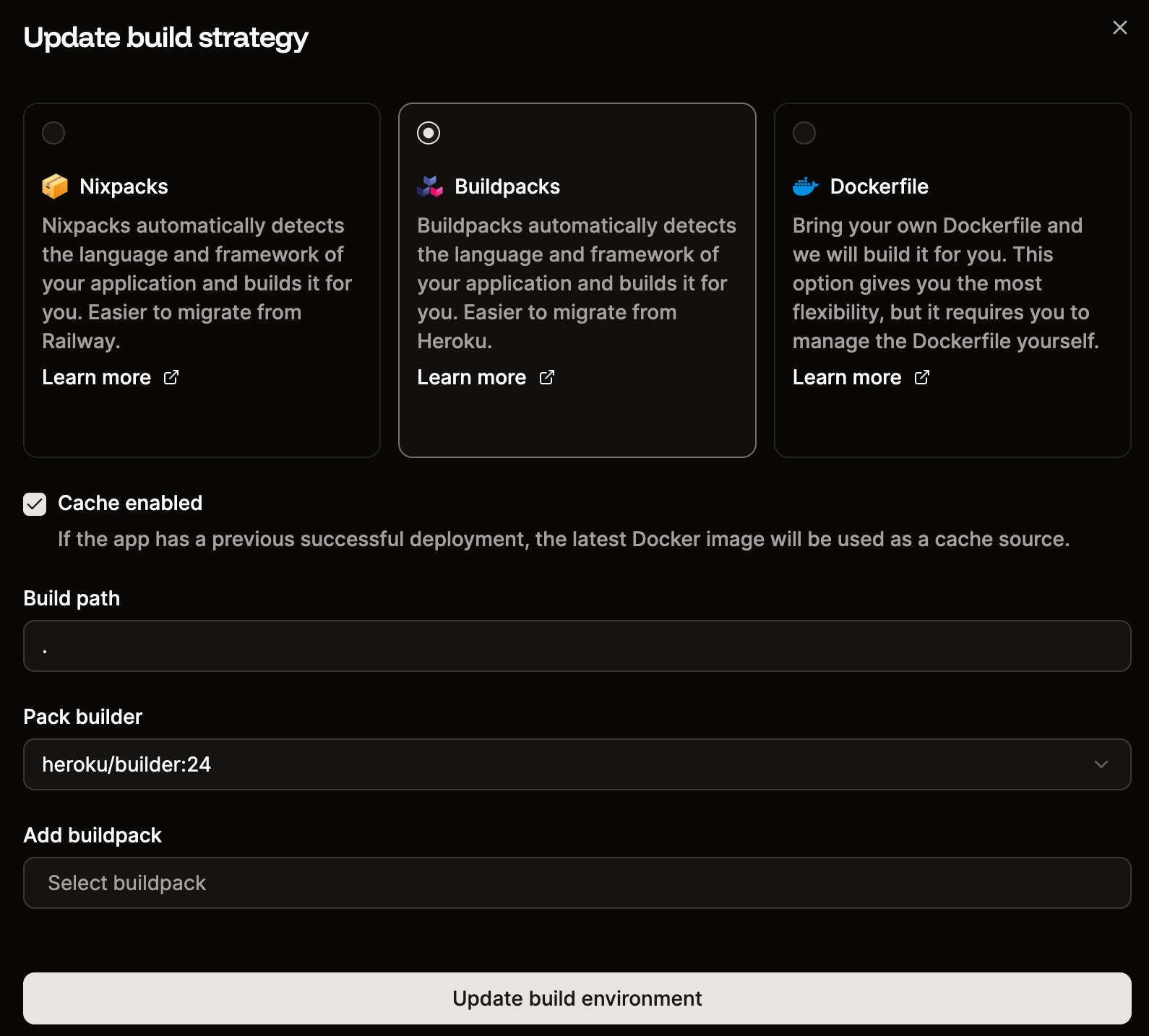Click the Build path label
The width and height of the screenshot is (1149, 1036).
72,598
